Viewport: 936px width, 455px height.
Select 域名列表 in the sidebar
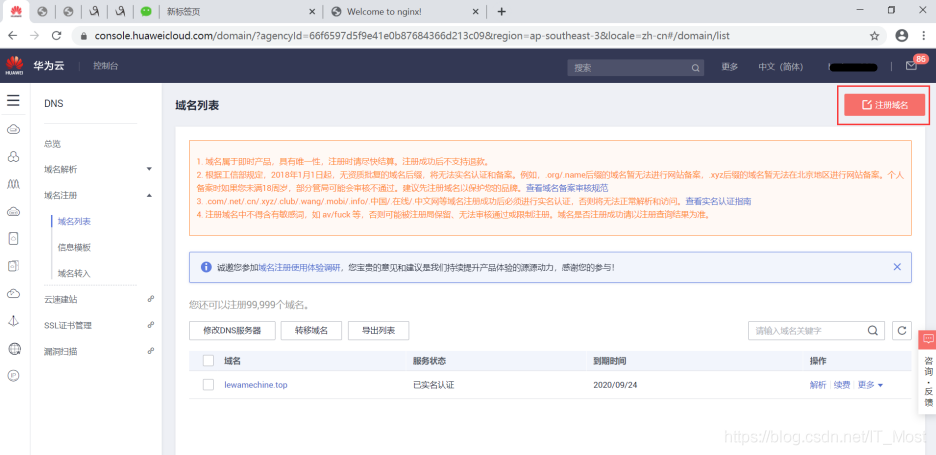click(75, 222)
